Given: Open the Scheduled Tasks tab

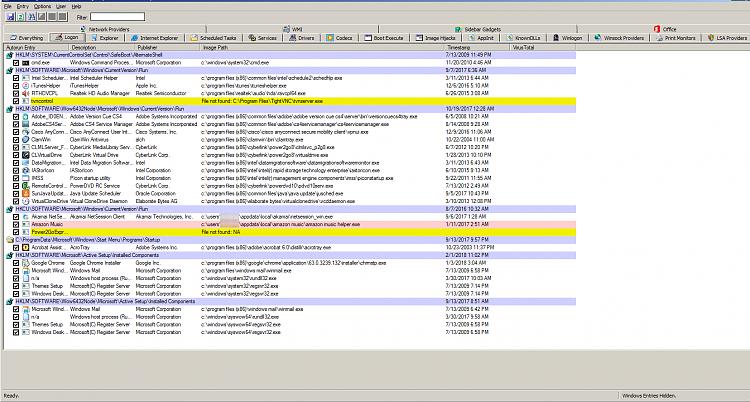Looking at the screenshot, I should pos(213,38).
